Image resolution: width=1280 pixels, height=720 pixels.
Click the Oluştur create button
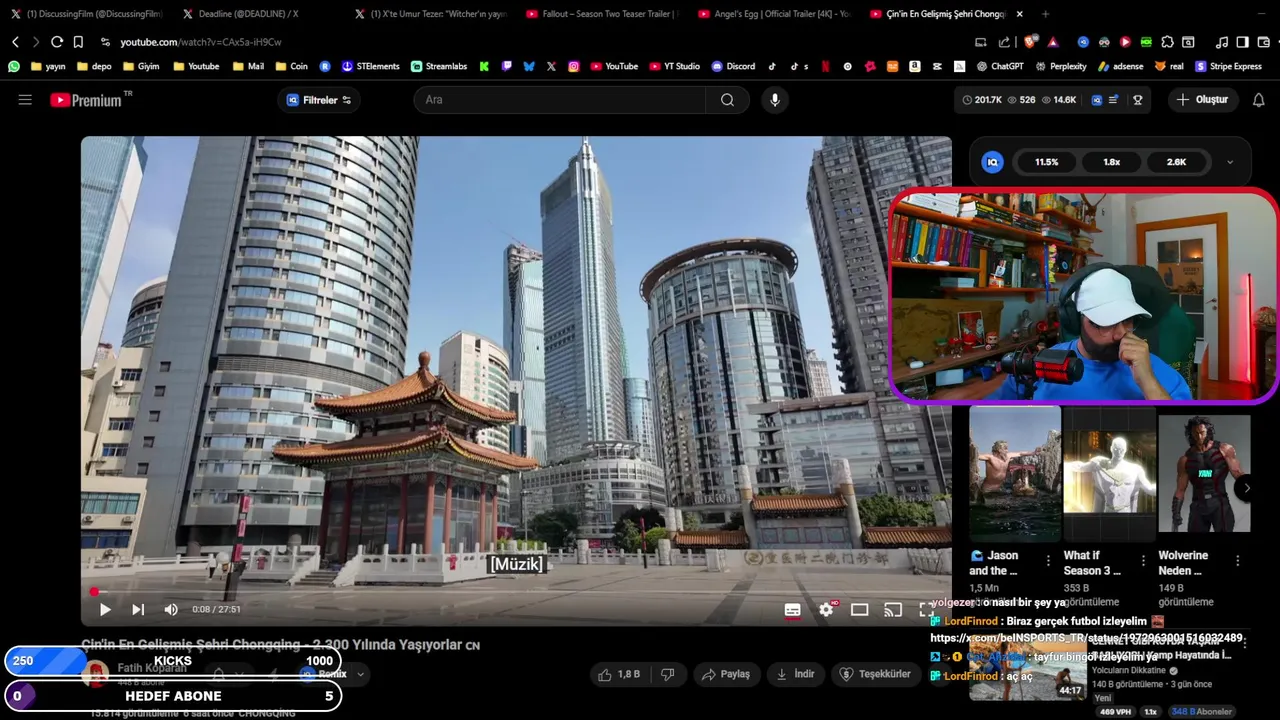pyautogui.click(x=1202, y=100)
